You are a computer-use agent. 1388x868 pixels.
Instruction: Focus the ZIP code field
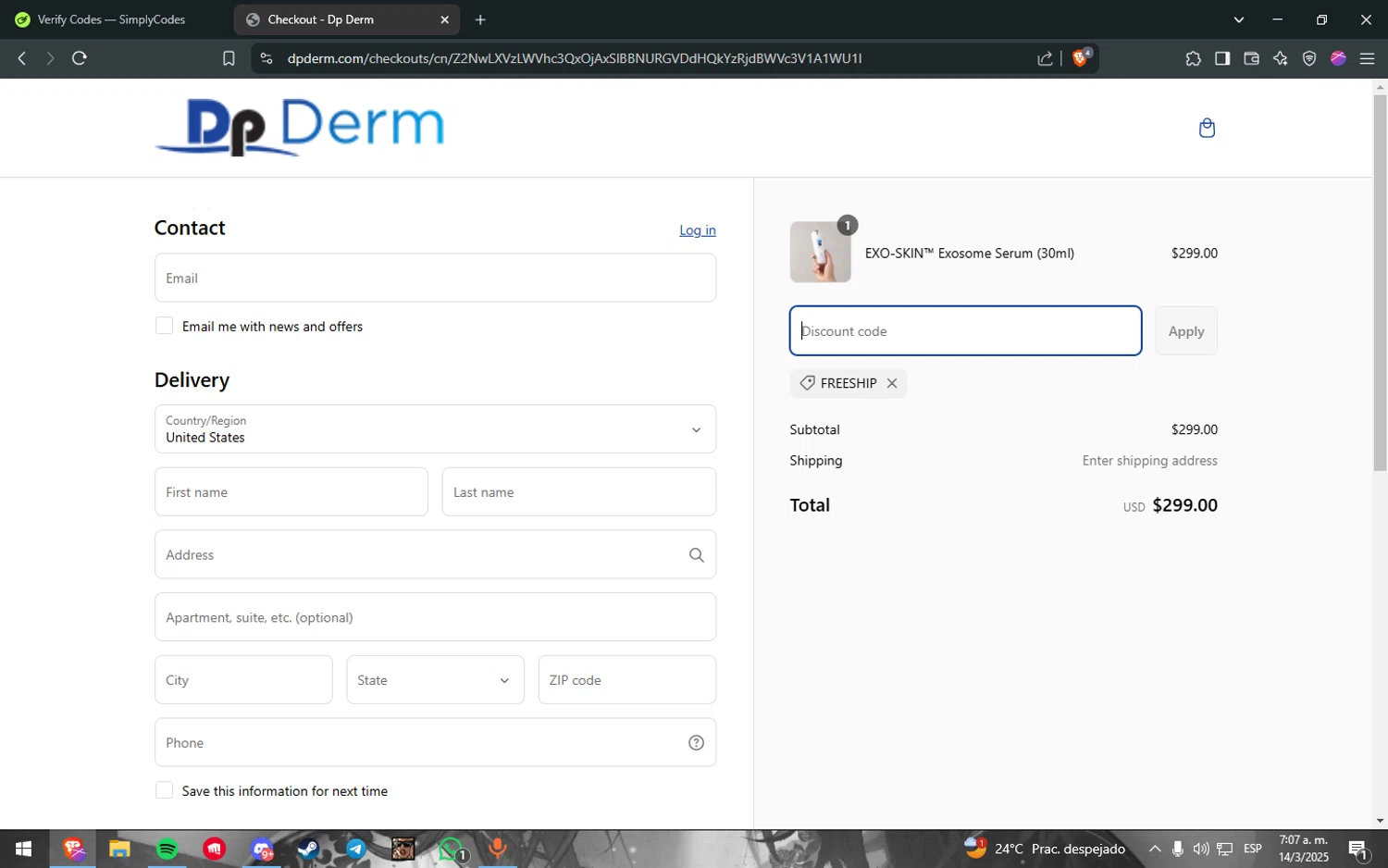pyautogui.click(x=627, y=680)
